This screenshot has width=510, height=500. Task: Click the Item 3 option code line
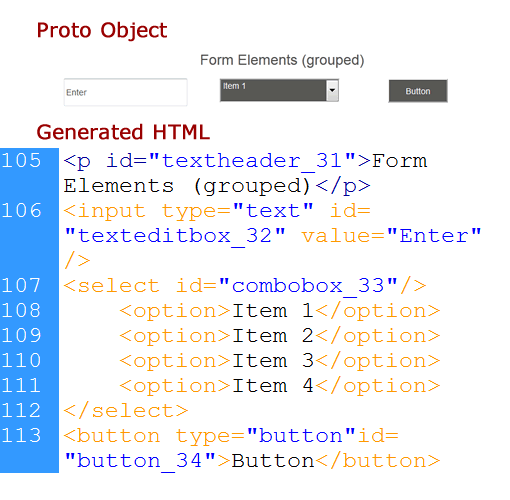pyautogui.click(x=280, y=361)
